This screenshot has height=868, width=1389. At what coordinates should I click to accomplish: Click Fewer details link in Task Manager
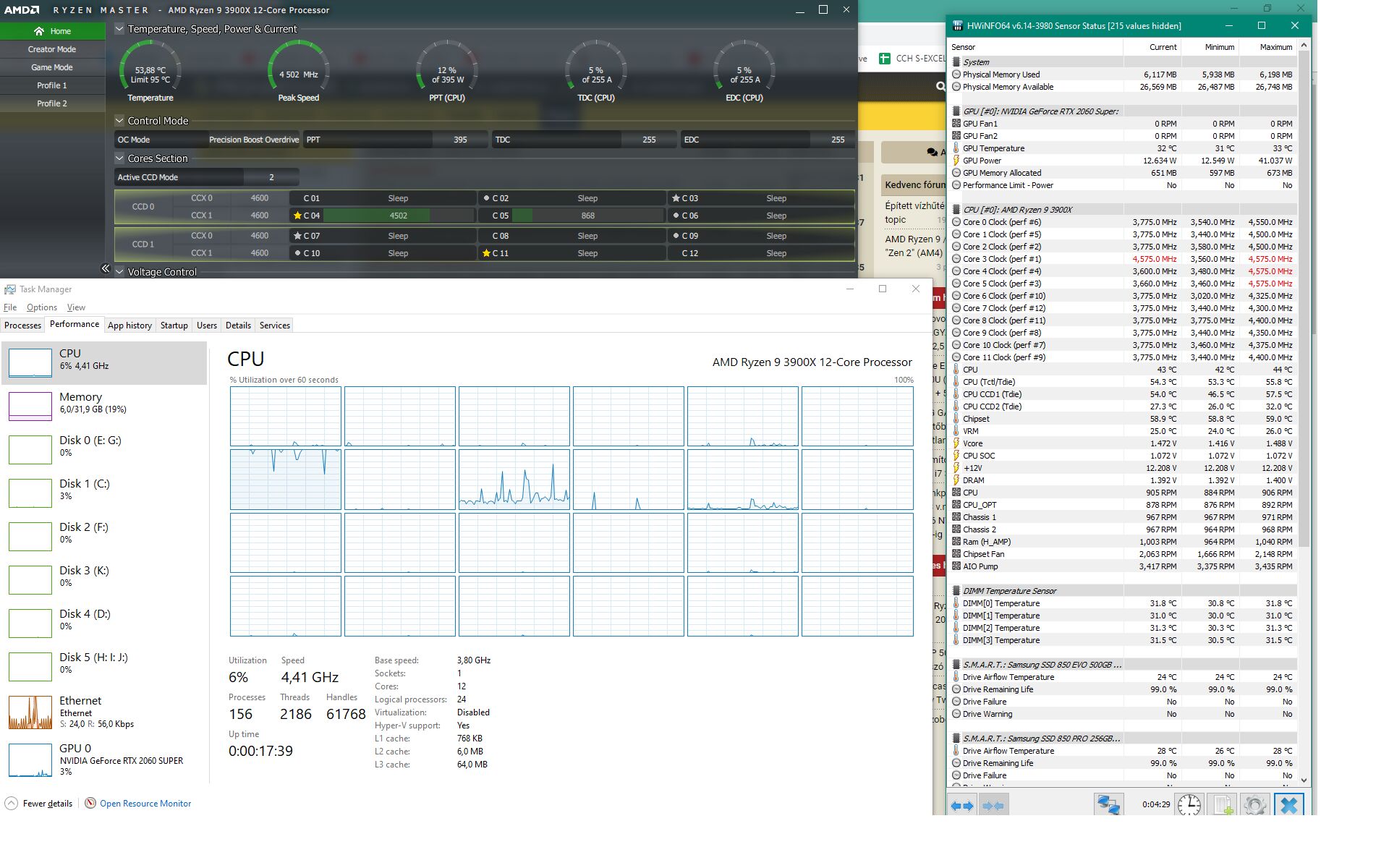tap(48, 804)
